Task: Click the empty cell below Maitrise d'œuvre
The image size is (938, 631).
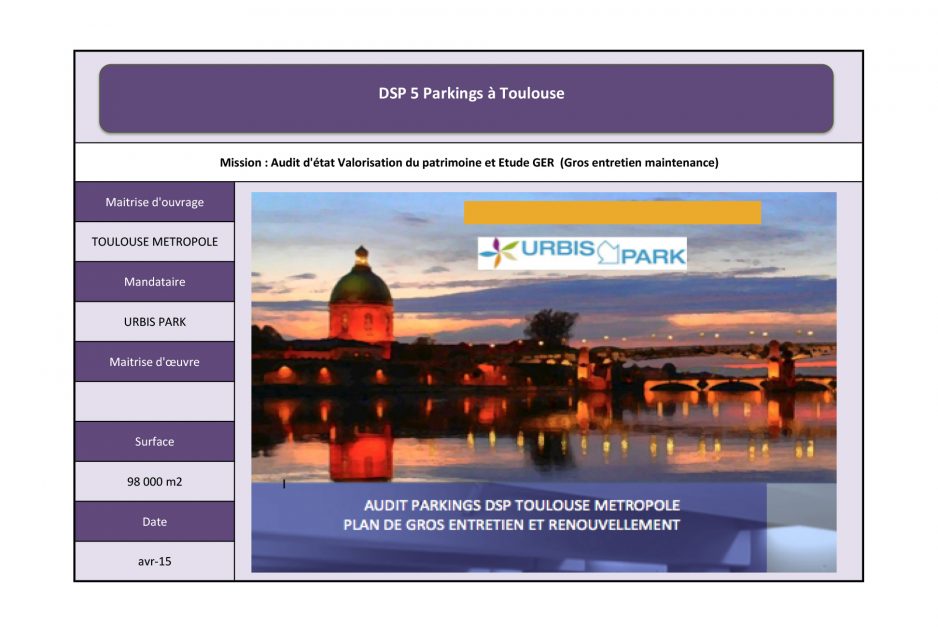Action: tap(155, 402)
